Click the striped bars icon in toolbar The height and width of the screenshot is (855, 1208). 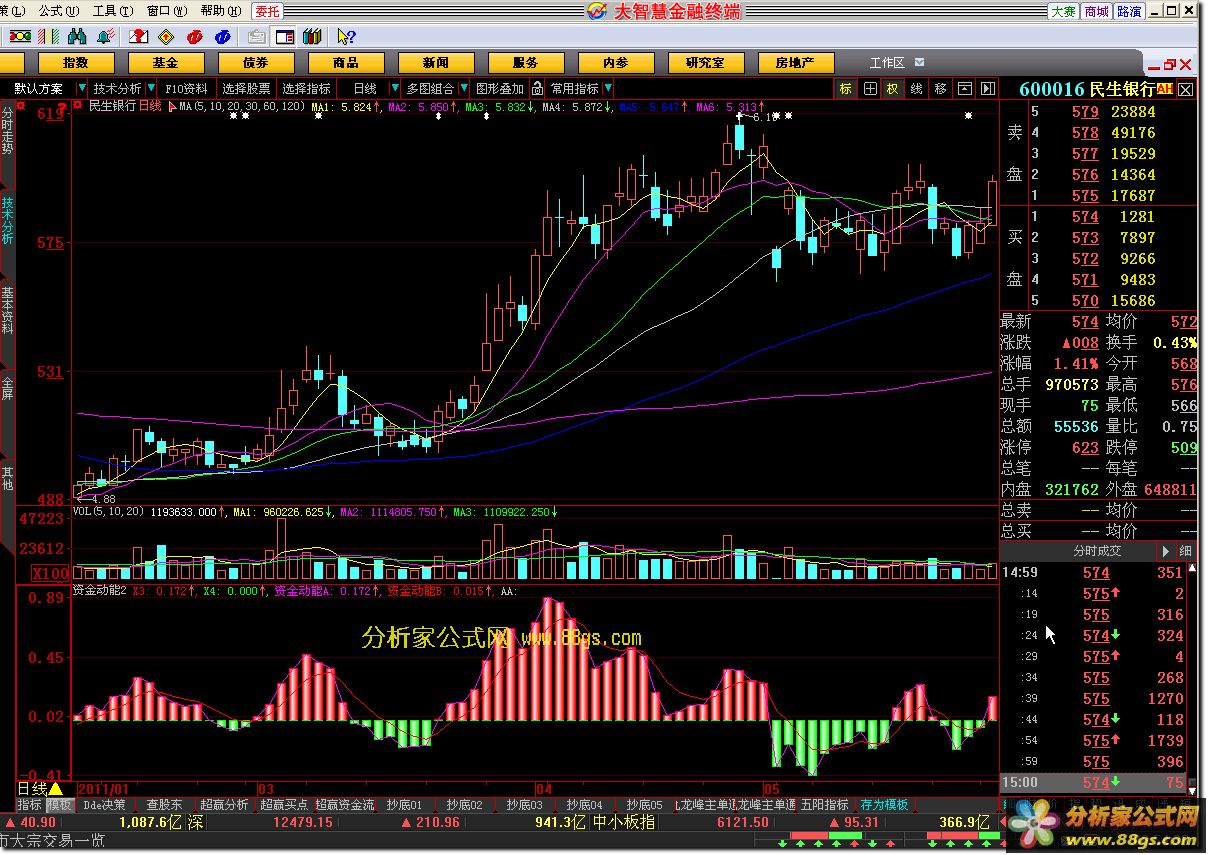(x=48, y=37)
